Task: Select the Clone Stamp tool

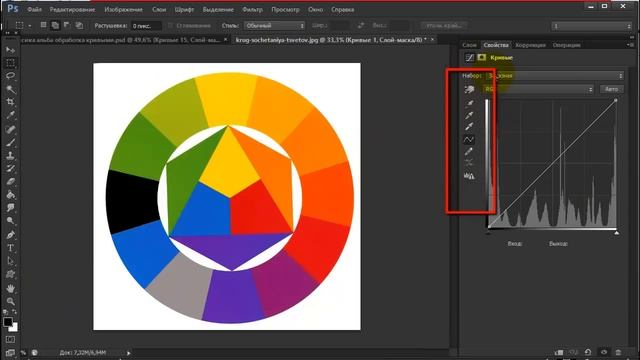Action: (x=11, y=156)
